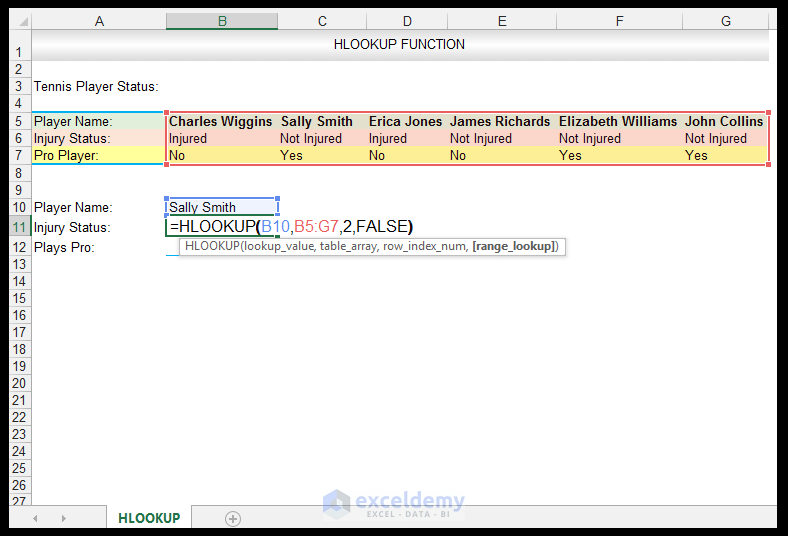This screenshot has width=788, height=536.
Task: Click [range_lookup] in the HLOOKUP tooltip
Action: pos(513,246)
